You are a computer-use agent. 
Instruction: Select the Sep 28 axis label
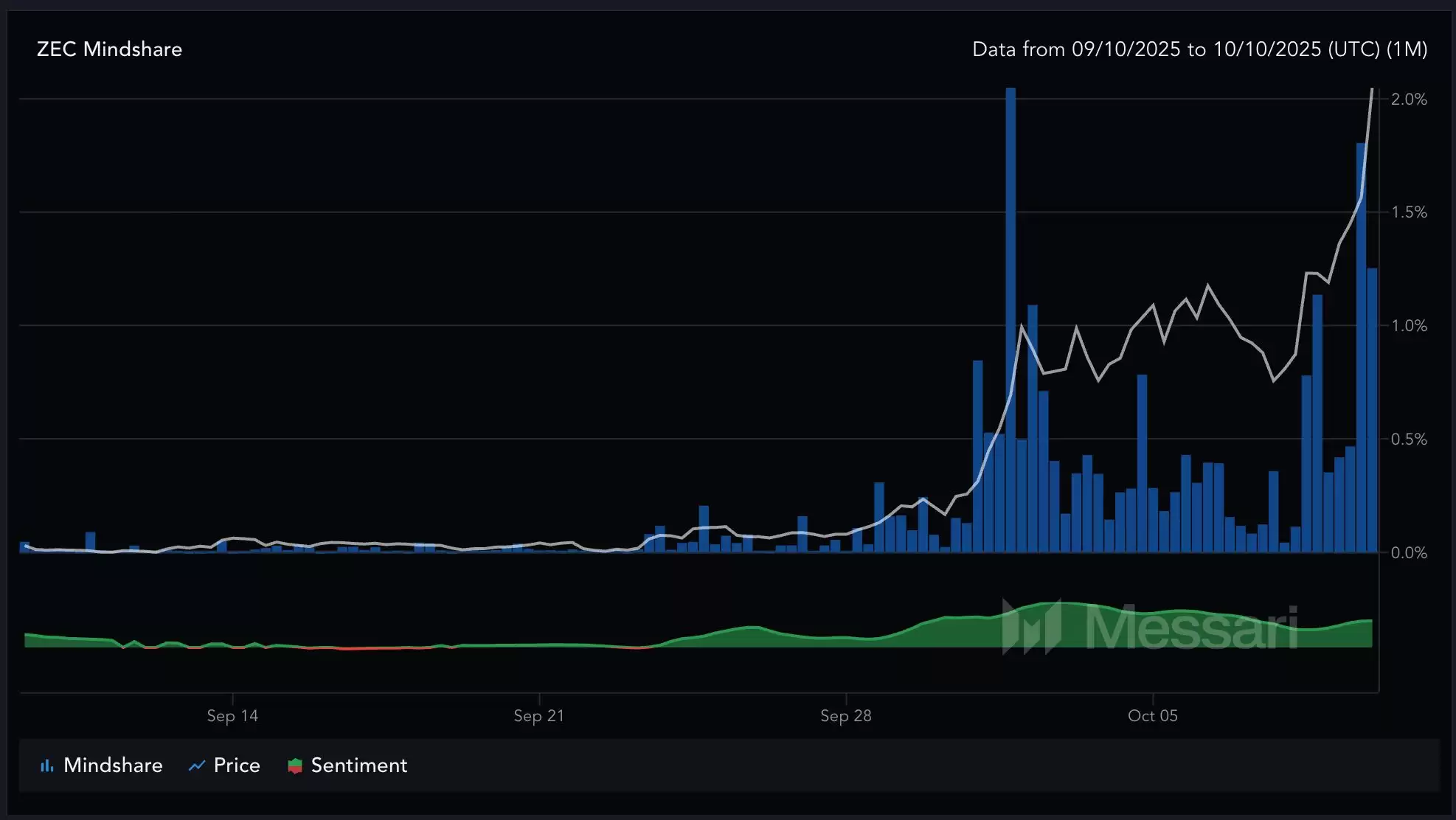(845, 715)
